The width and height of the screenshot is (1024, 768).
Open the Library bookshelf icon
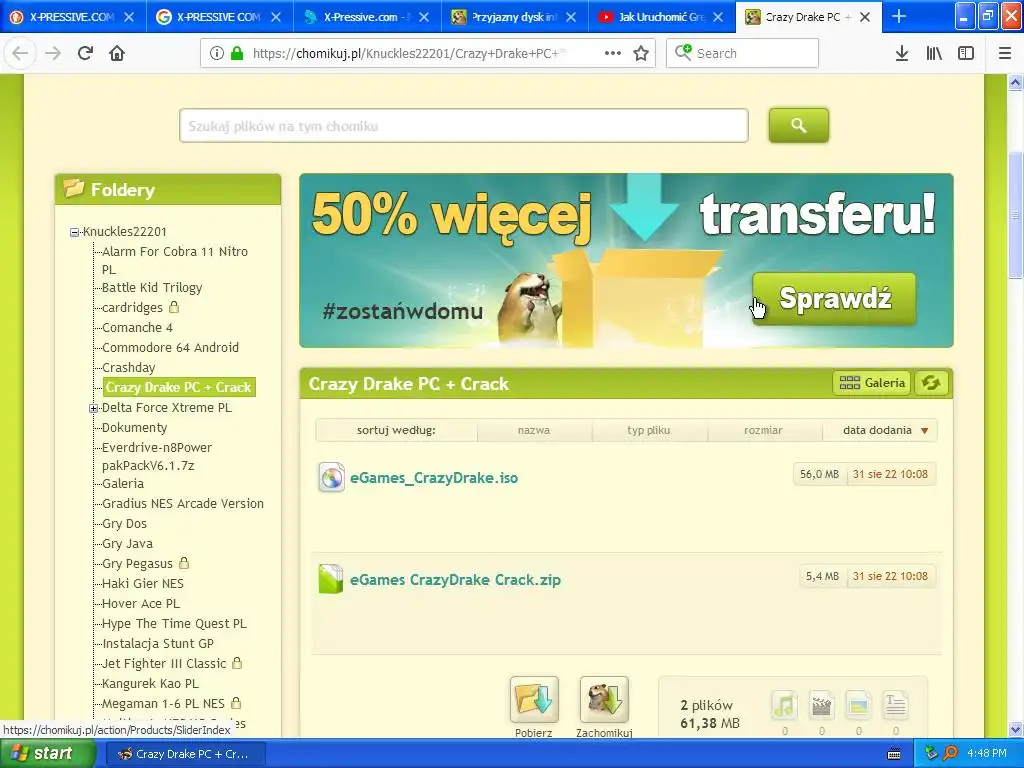pyautogui.click(x=934, y=54)
